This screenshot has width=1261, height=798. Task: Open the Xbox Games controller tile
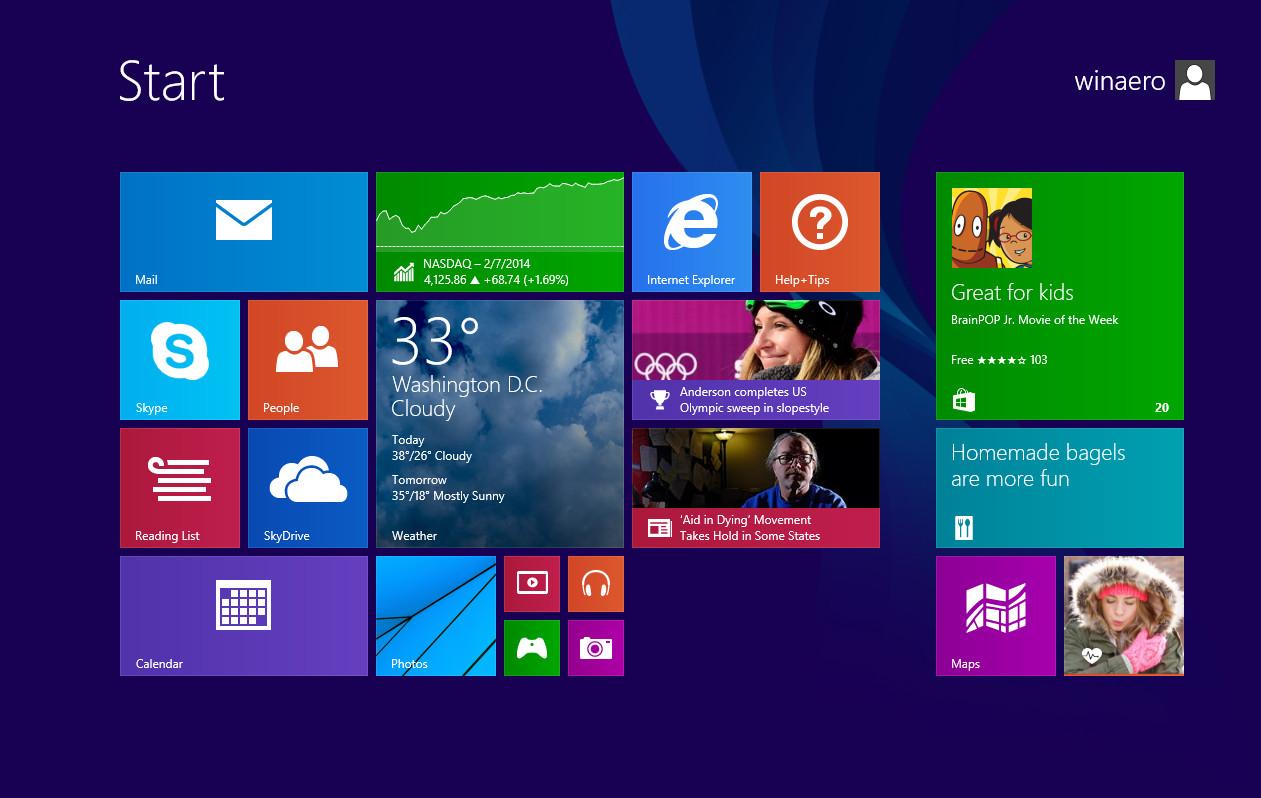[x=532, y=648]
